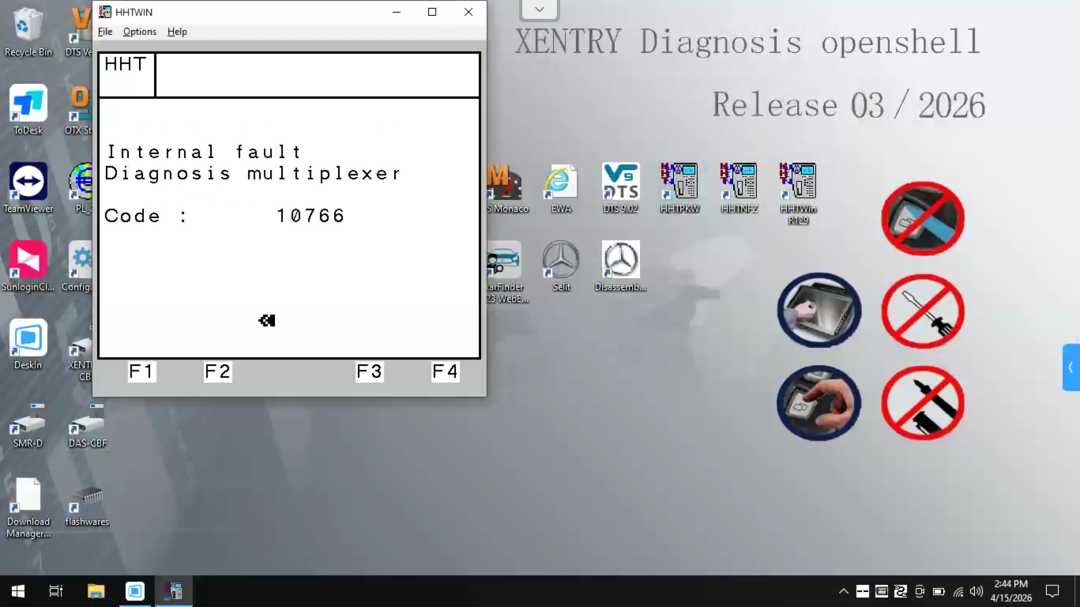The height and width of the screenshot is (607, 1080).
Task: Select the 'Internal fault' message line
Action: click(204, 152)
